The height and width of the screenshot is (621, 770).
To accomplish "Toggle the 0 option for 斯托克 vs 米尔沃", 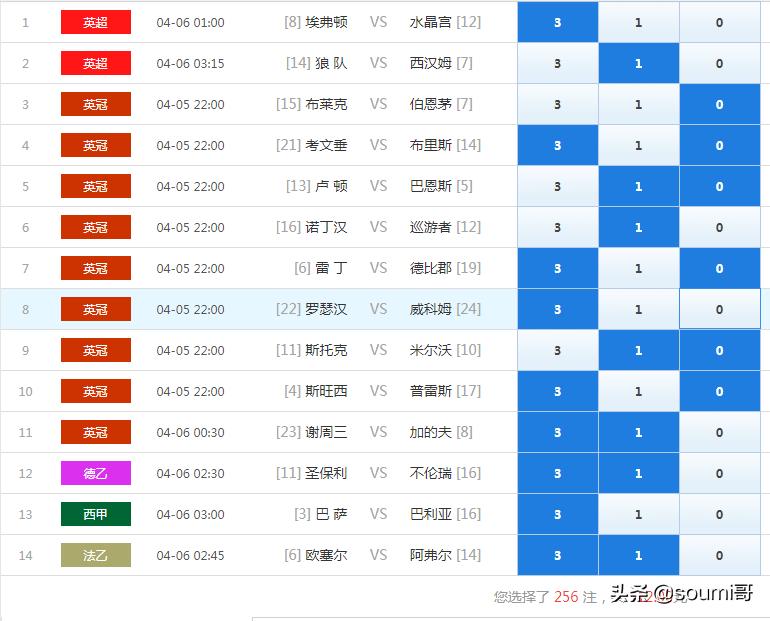I will click(720, 350).
